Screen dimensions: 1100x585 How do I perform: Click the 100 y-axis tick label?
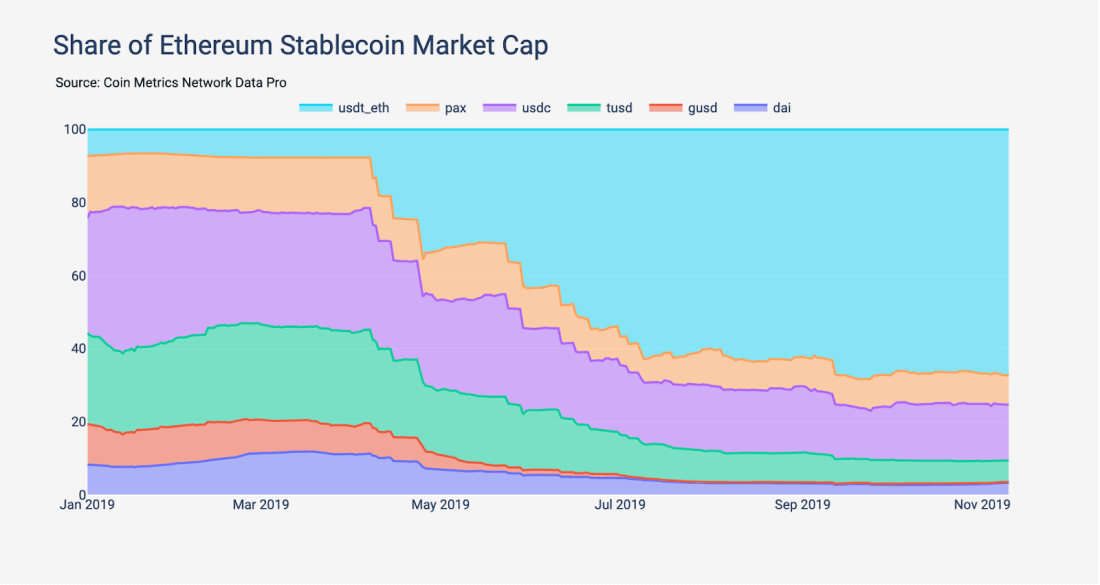point(75,130)
